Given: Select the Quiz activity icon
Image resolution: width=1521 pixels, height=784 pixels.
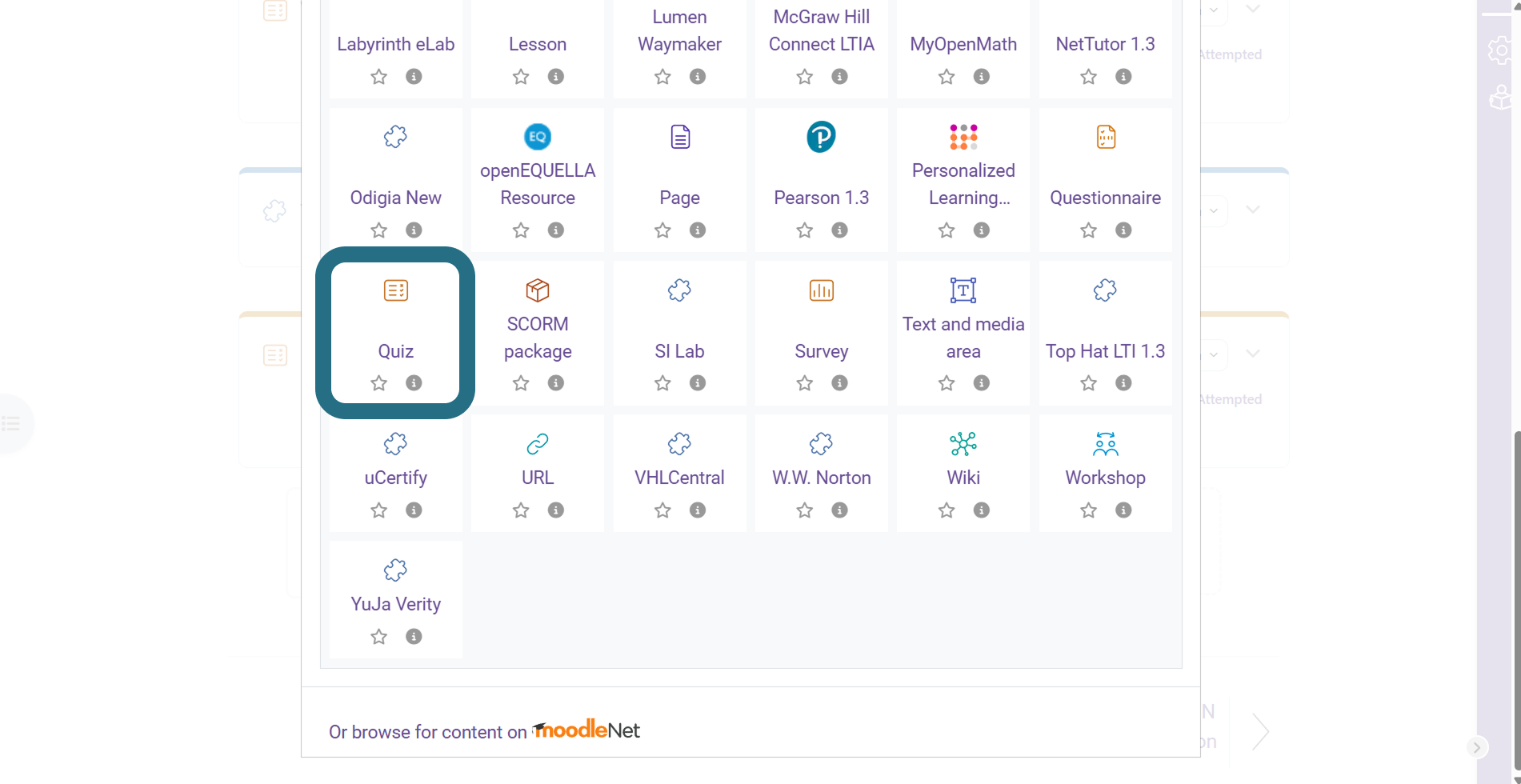Looking at the screenshot, I should (396, 290).
